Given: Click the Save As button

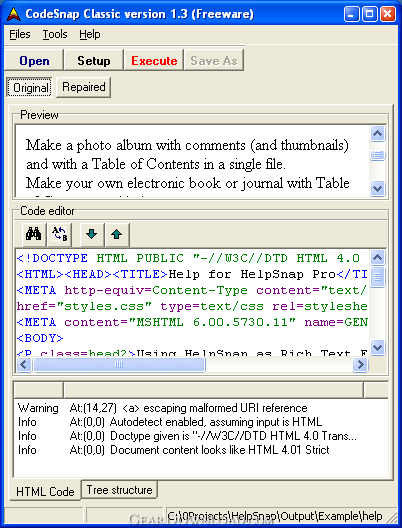Looking at the screenshot, I should pyautogui.click(x=214, y=61).
